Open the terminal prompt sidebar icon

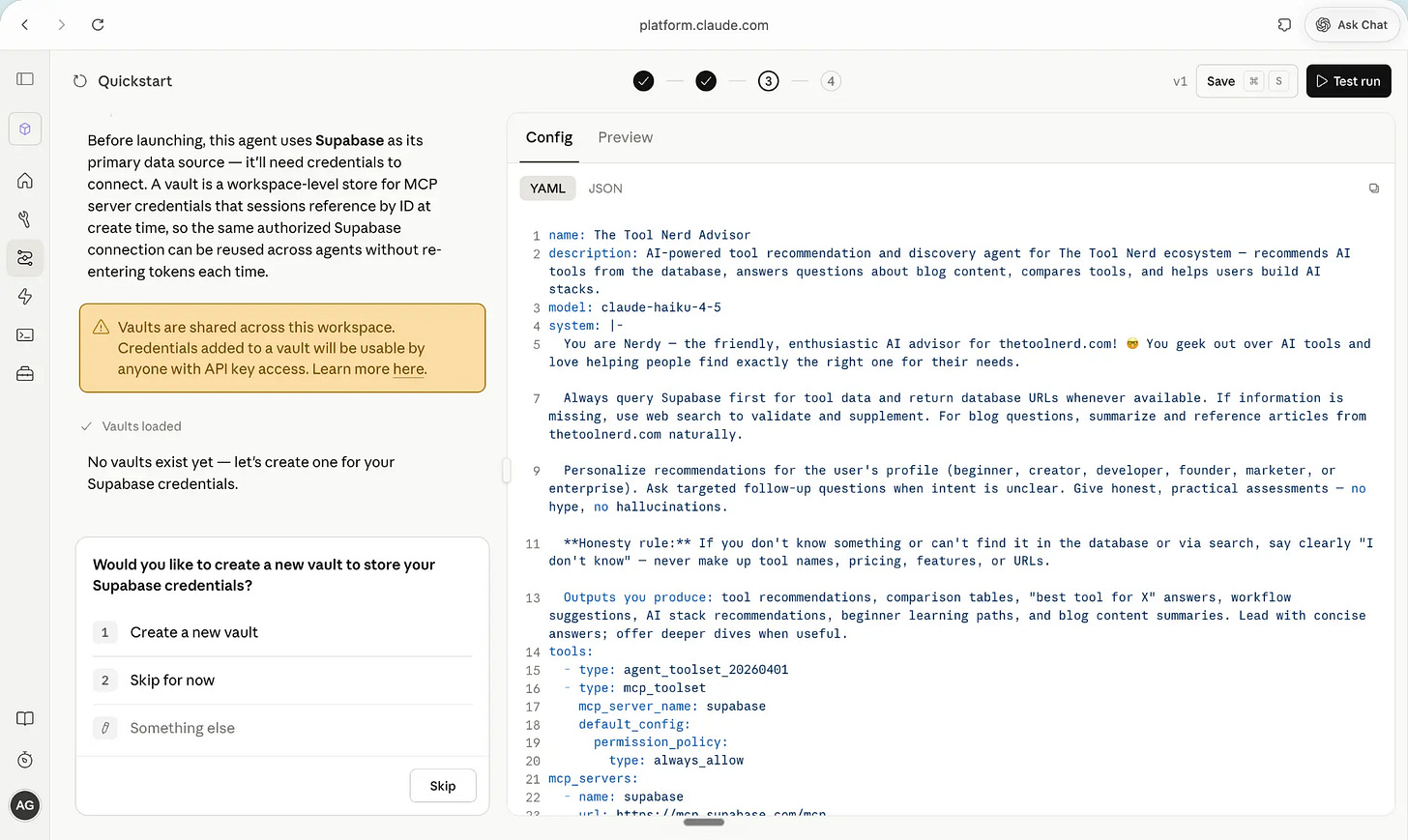click(x=25, y=335)
